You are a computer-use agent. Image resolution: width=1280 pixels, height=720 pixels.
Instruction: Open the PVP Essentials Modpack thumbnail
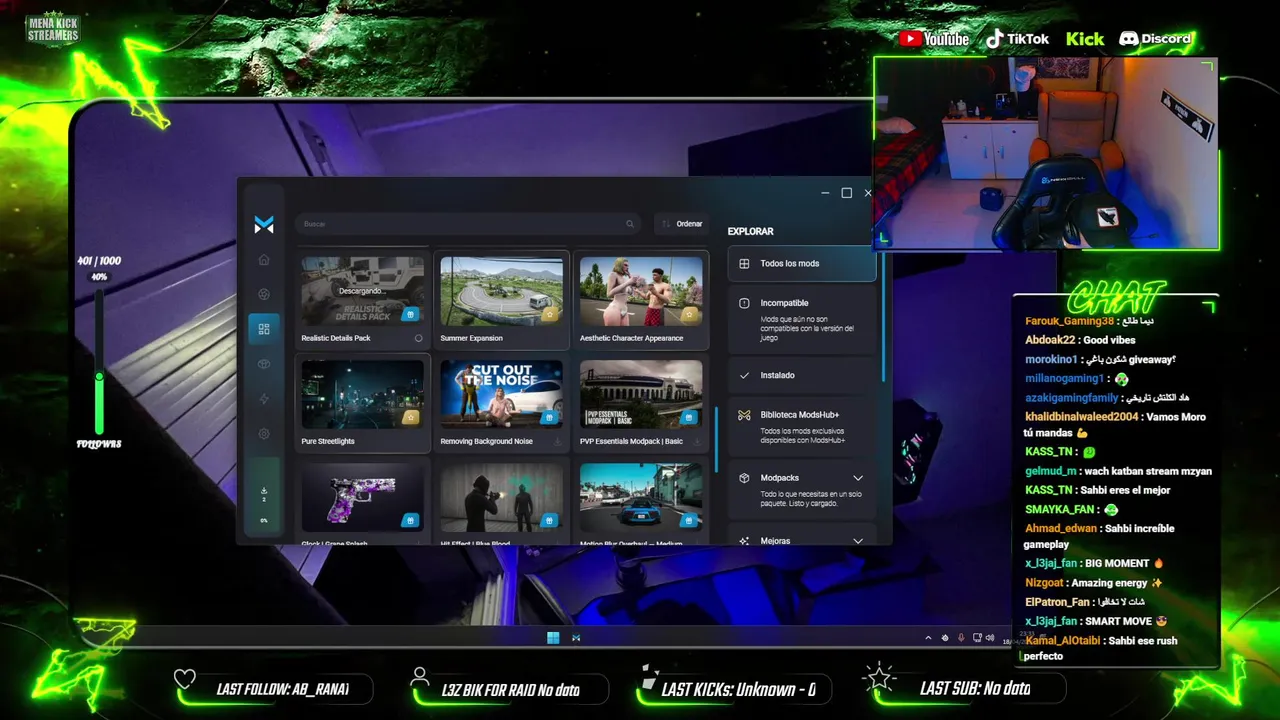click(x=641, y=394)
